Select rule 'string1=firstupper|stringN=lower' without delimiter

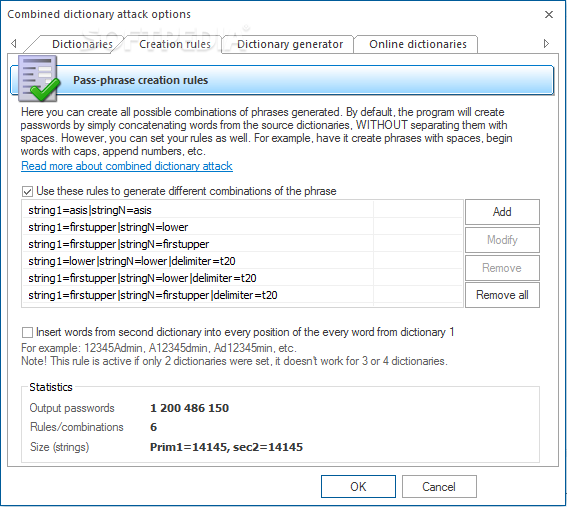242,227
